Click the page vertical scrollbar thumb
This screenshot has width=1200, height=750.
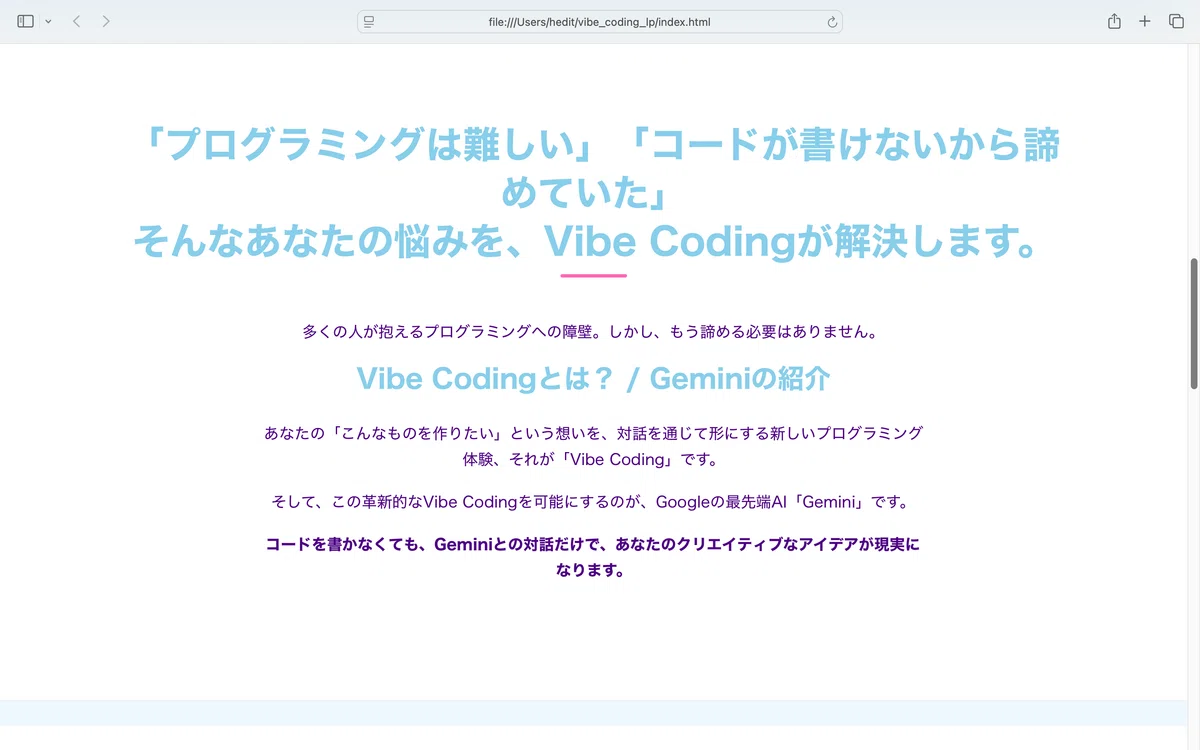(1193, 323)
